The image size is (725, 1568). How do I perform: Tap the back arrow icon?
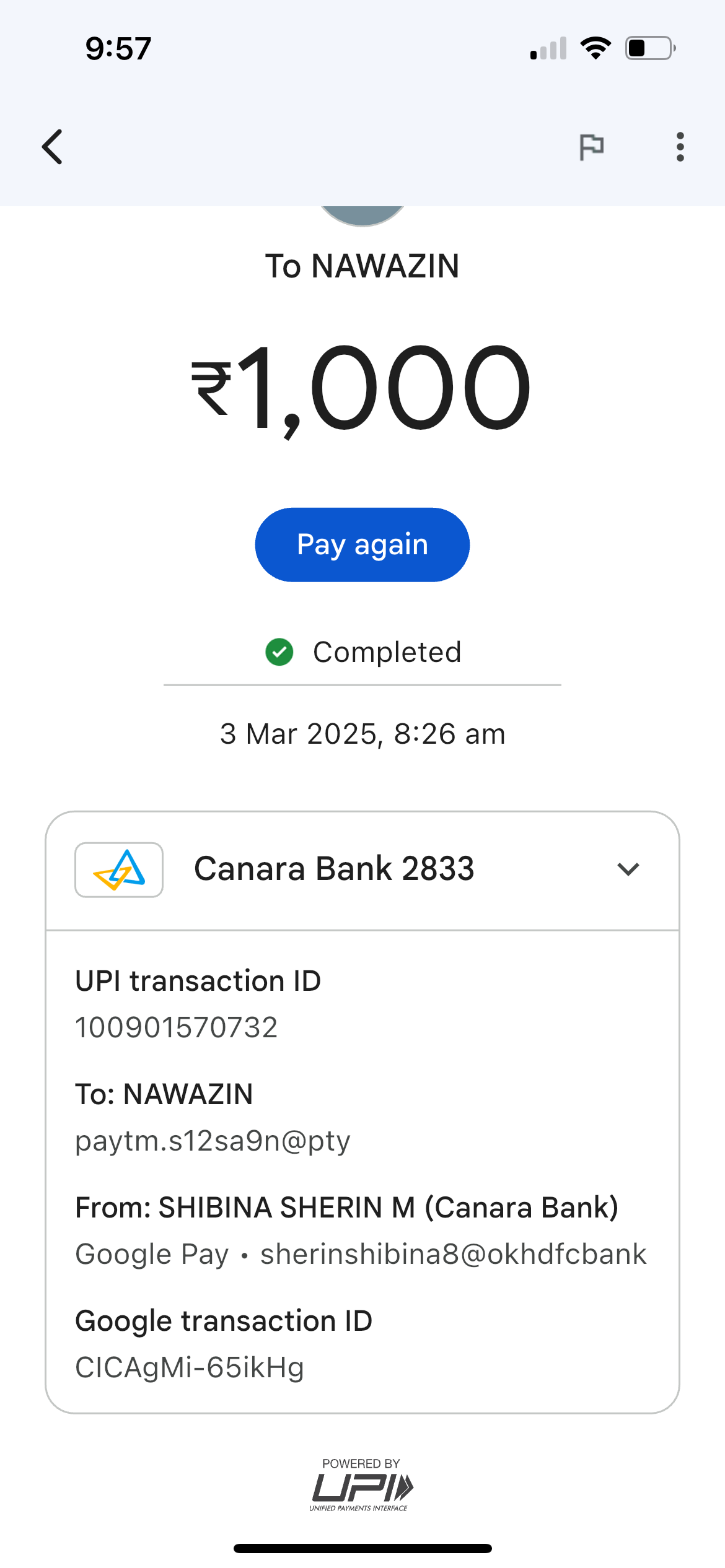click(x=53, y=147)
